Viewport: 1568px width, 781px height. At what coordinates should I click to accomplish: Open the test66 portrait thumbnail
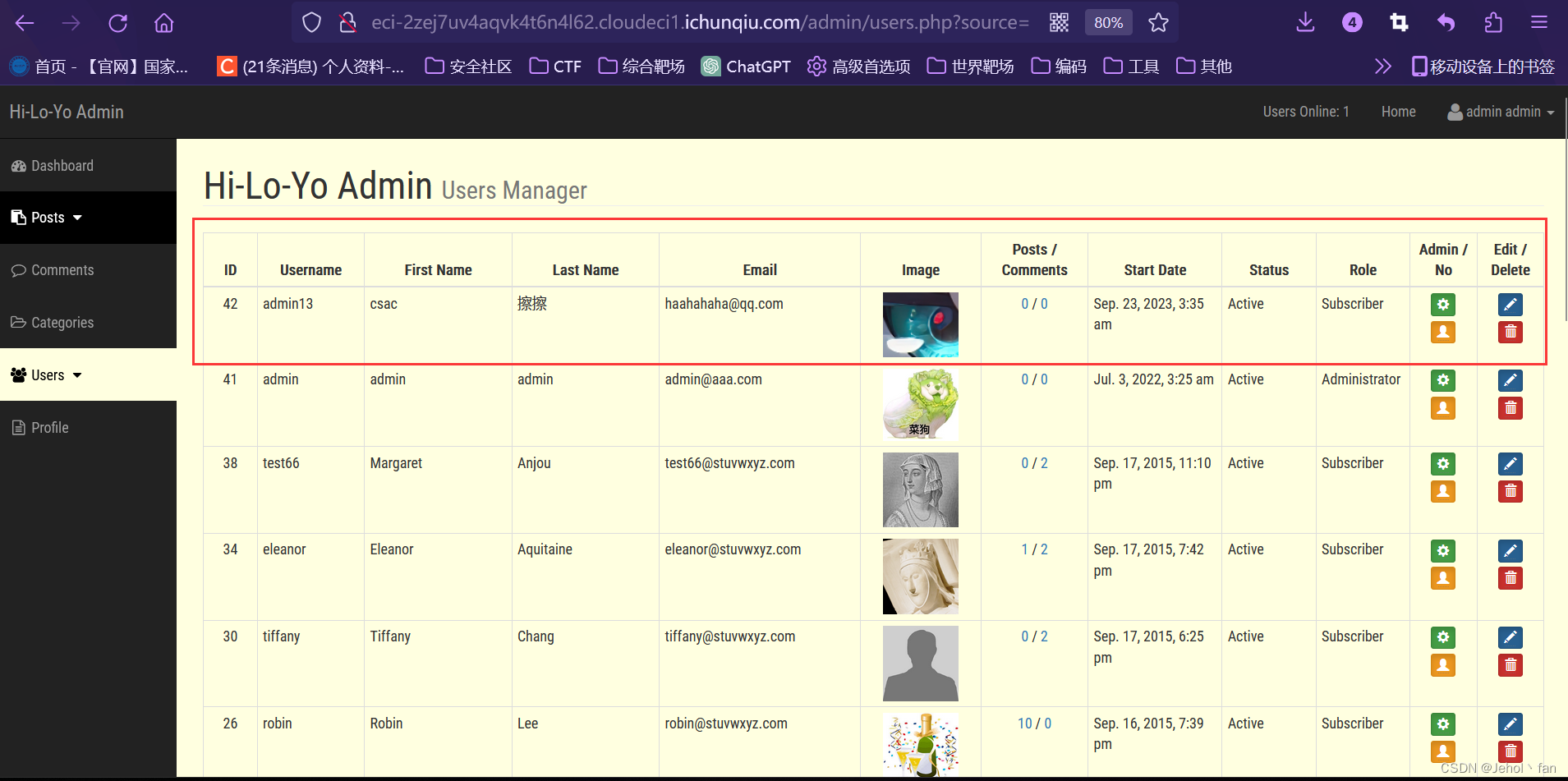point(920,489)
